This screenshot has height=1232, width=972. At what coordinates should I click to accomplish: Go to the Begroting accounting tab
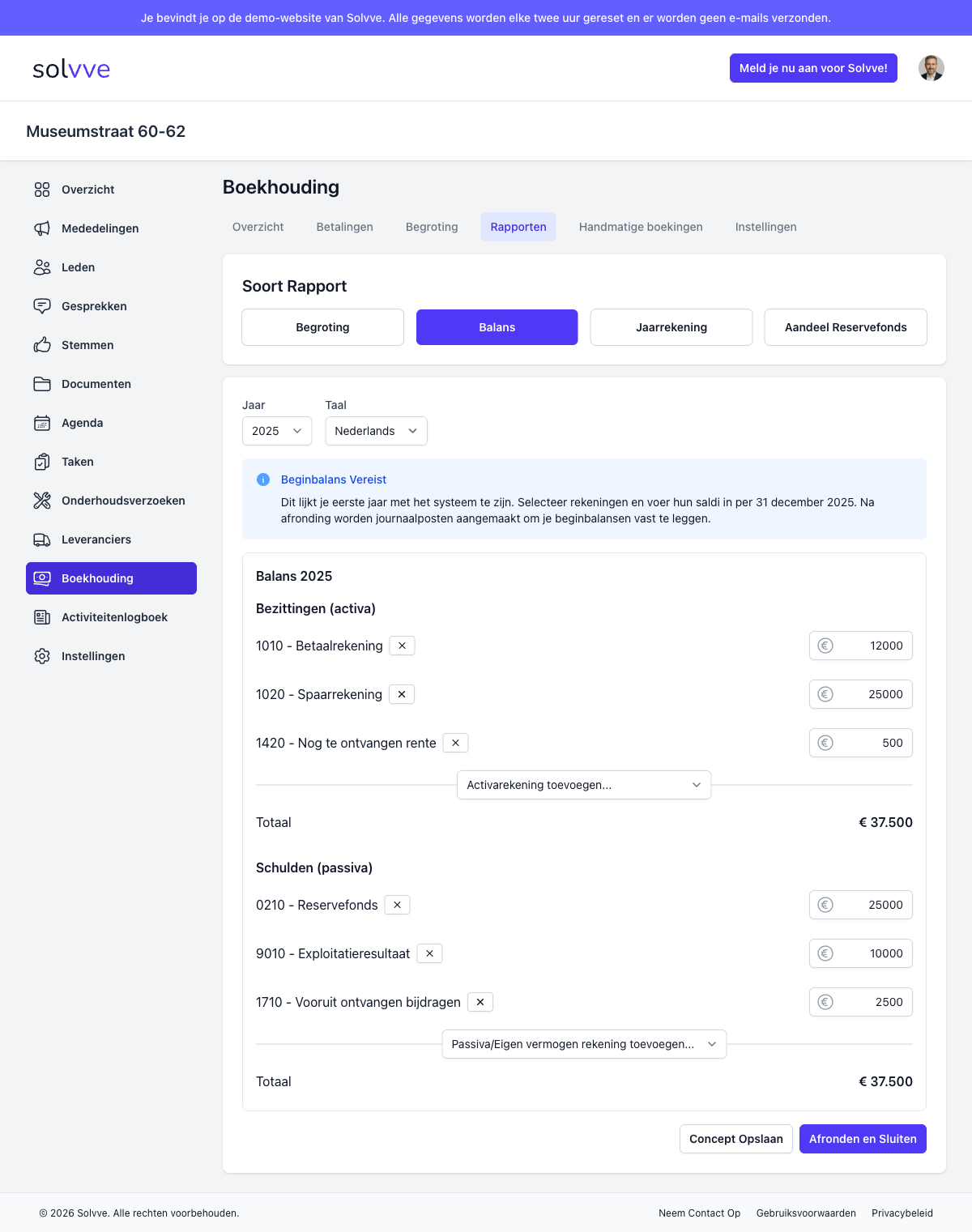[432, 227]
